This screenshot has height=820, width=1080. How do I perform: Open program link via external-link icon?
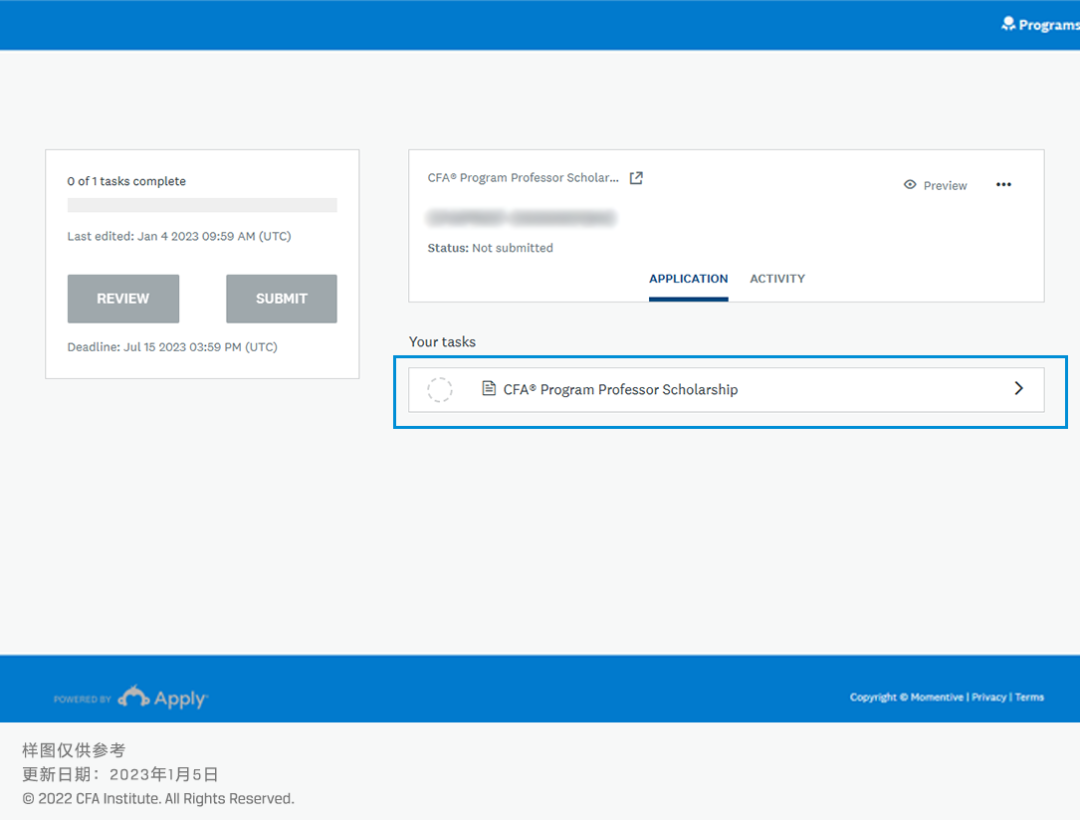pyautogui.click(x=636, y=178)
